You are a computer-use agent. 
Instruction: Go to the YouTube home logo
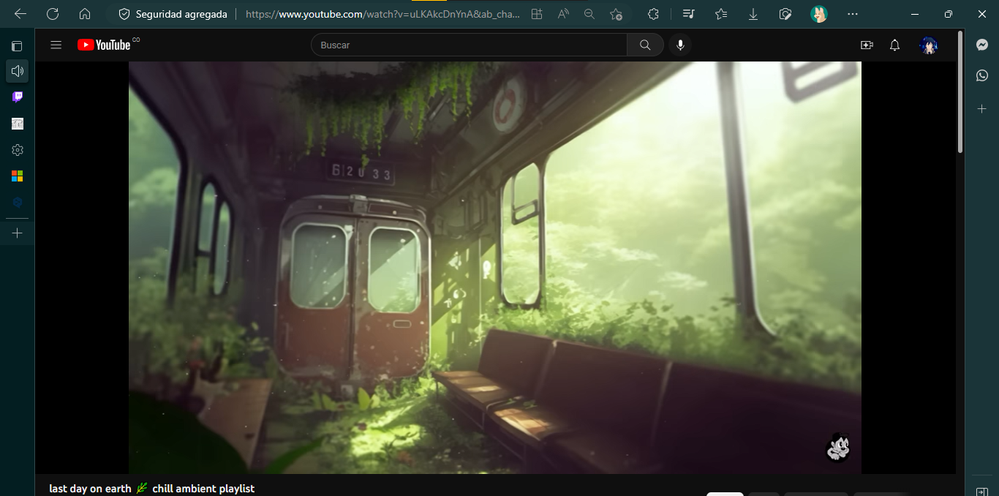(x=104, y=45)
